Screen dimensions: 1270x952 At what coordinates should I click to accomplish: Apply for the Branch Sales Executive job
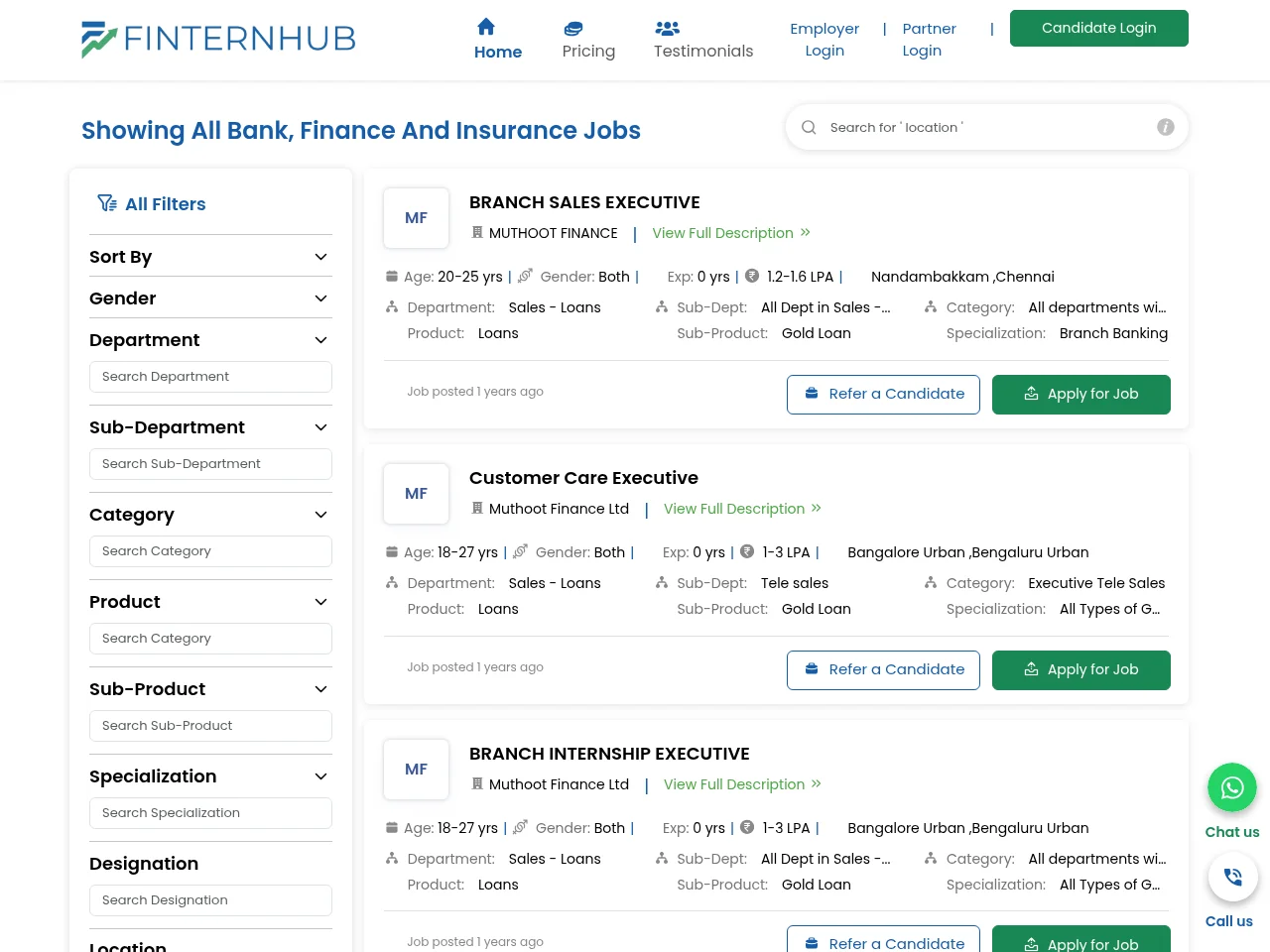pyautogui.click(x=1081, y=394)
